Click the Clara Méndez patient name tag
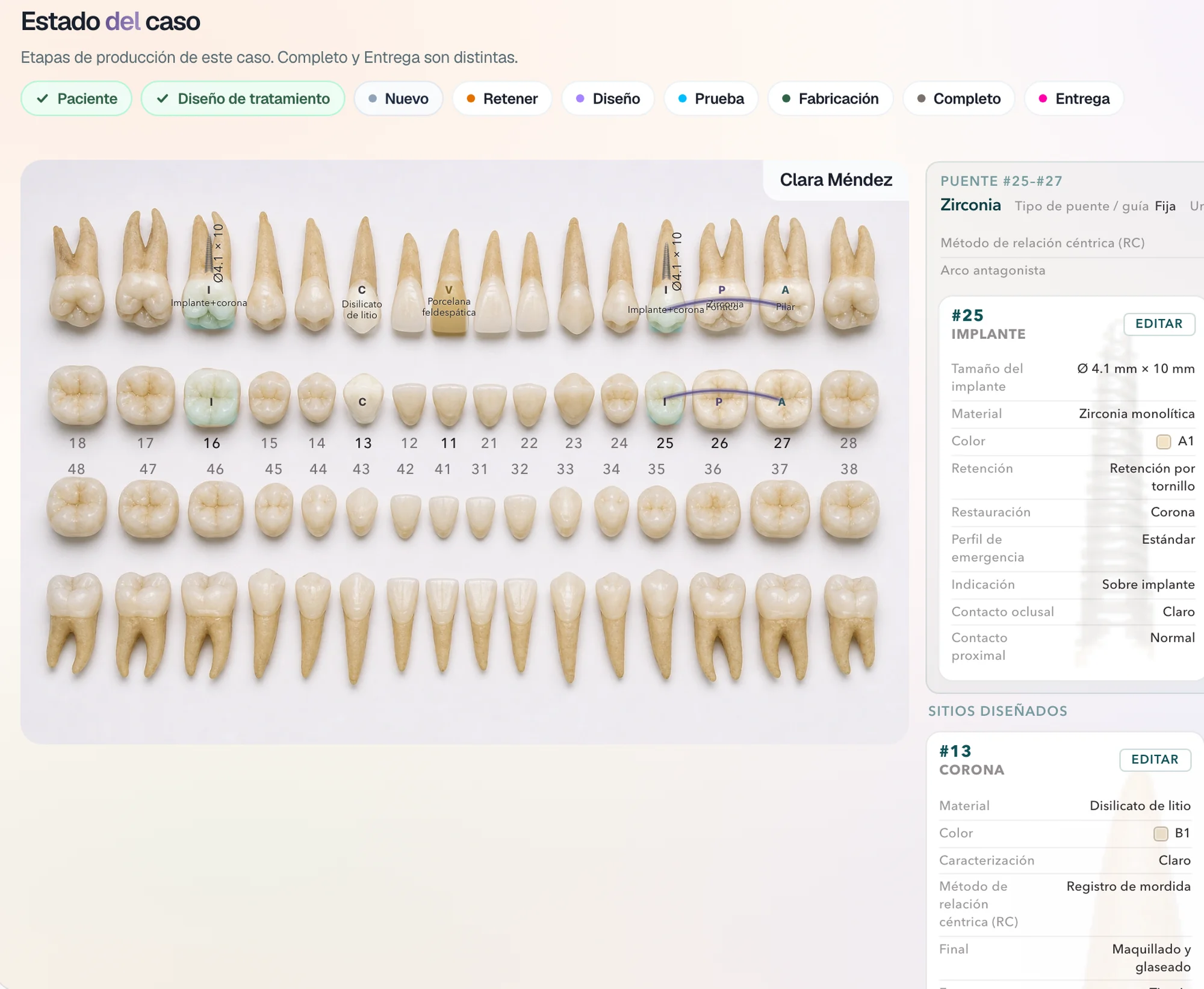 pyautogui.click(x=836, y=180)
